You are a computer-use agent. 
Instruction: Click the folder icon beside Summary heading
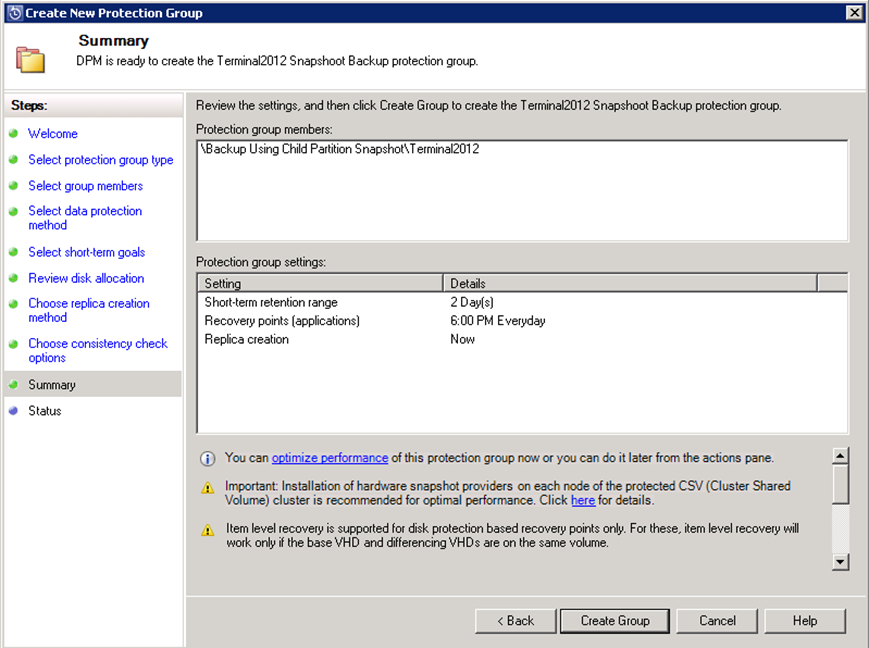point(30,60)
